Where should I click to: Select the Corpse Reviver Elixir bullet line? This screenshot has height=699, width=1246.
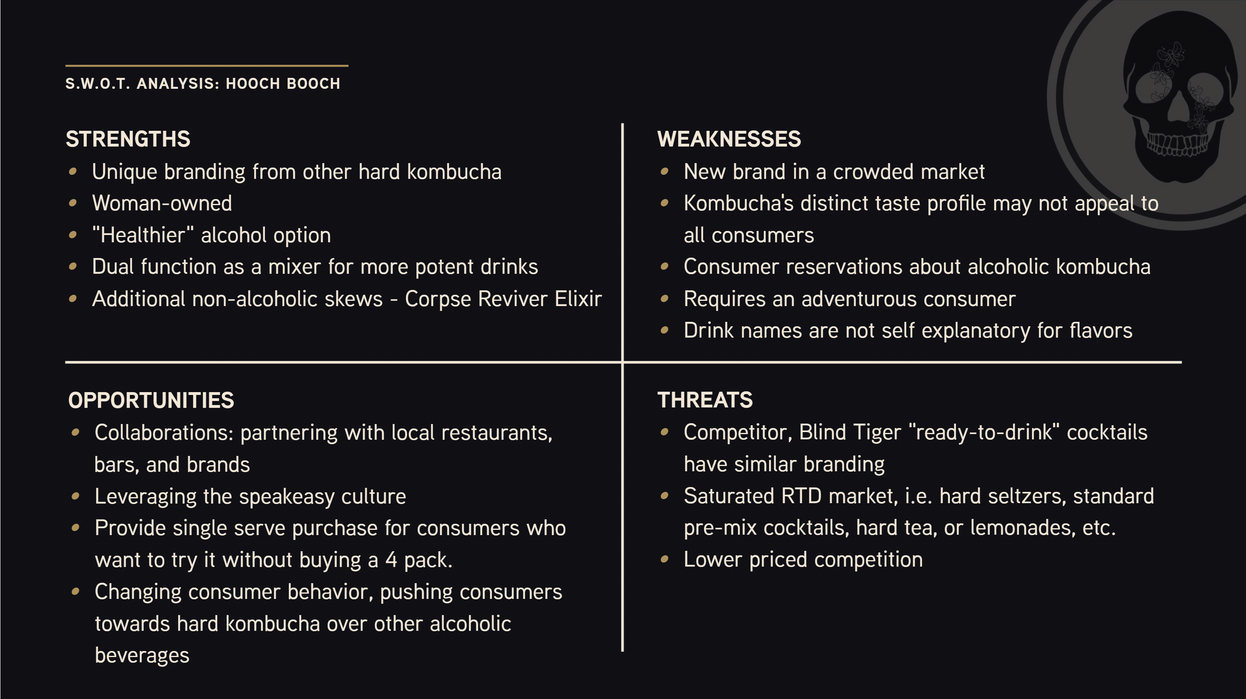347,299
